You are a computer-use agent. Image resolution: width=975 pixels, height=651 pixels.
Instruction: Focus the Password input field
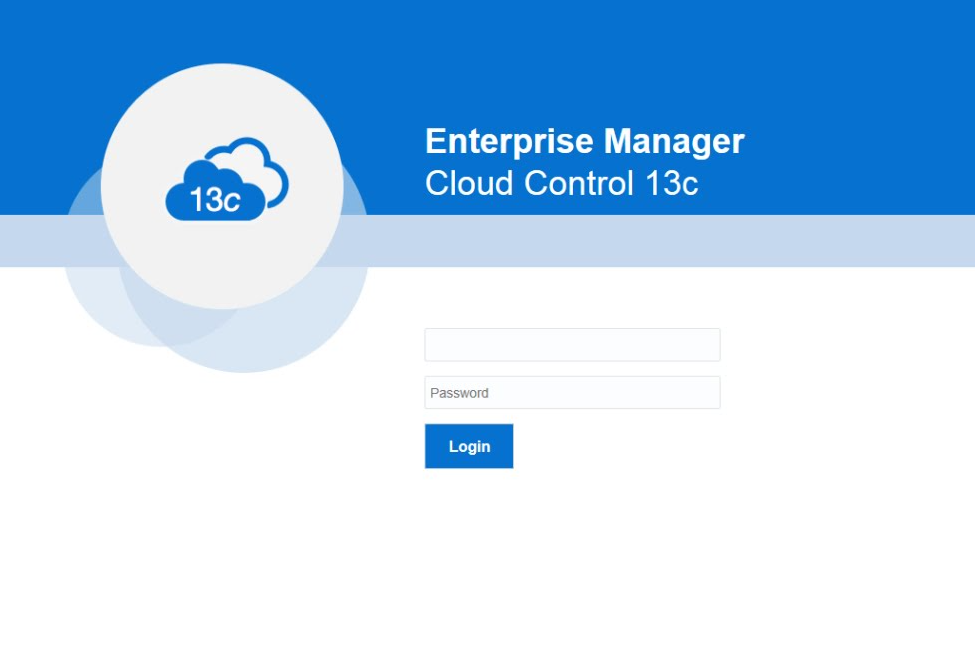tap(572, 392)
